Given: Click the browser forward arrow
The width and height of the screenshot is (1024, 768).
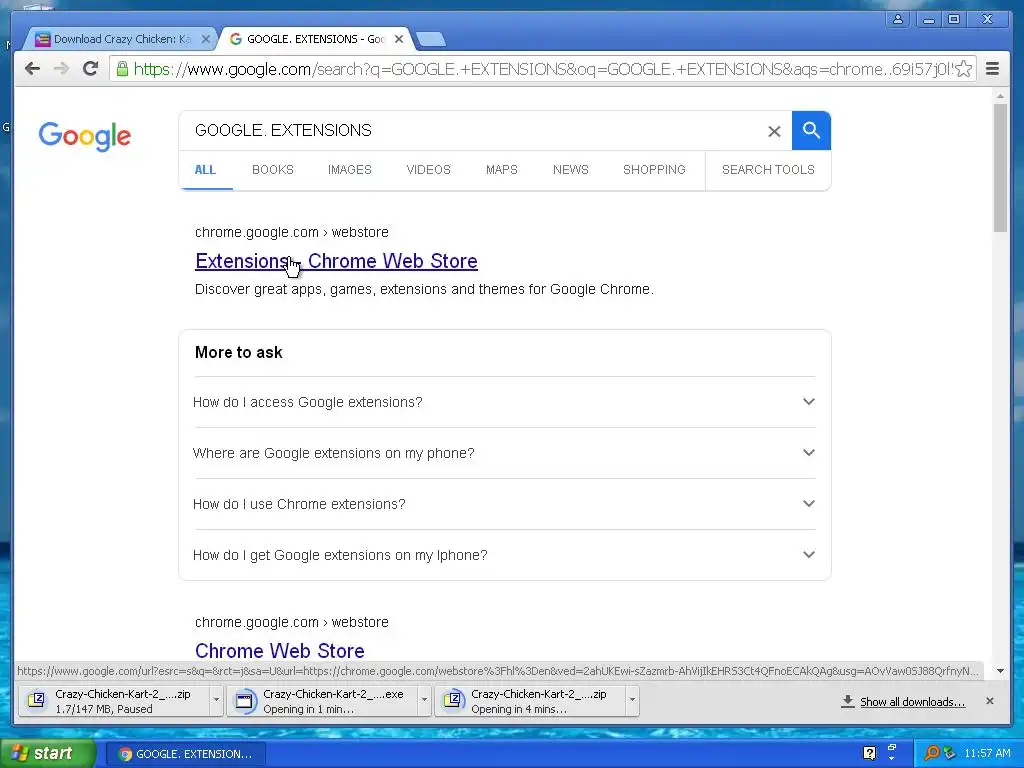Looking at the screenshot, I should 61,69.
